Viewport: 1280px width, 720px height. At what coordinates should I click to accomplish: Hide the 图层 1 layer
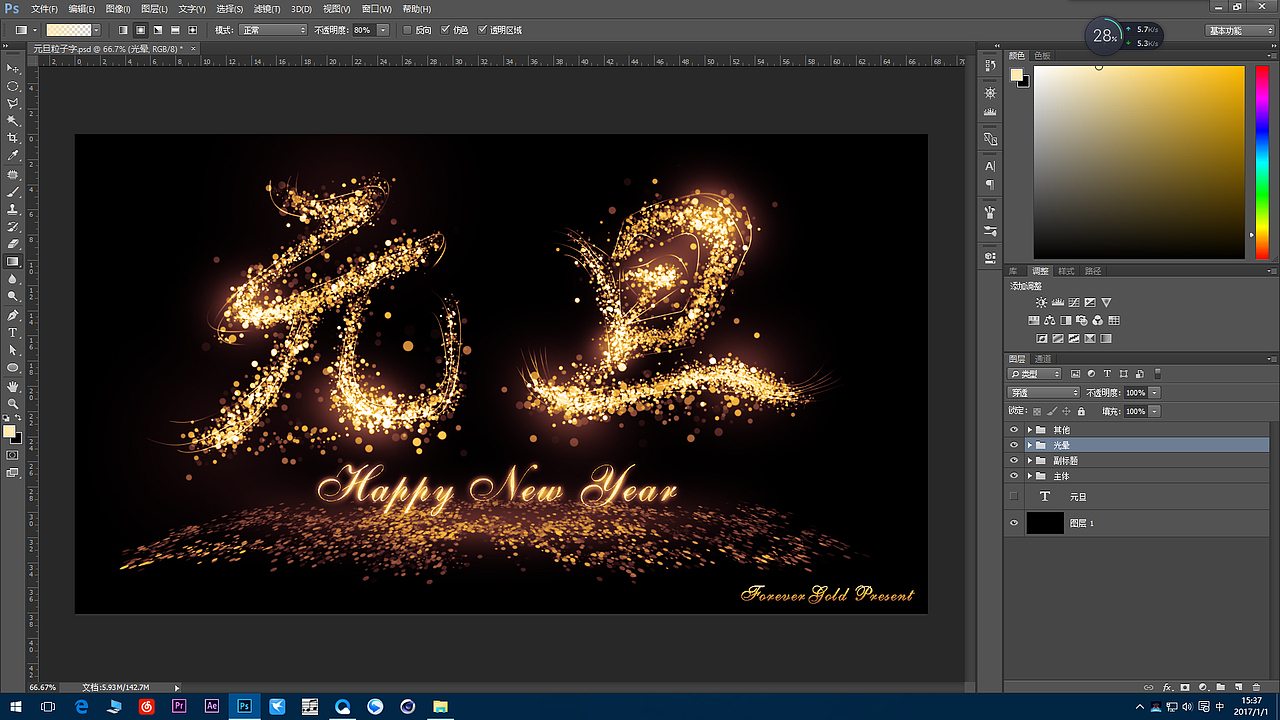(1014, 523)
